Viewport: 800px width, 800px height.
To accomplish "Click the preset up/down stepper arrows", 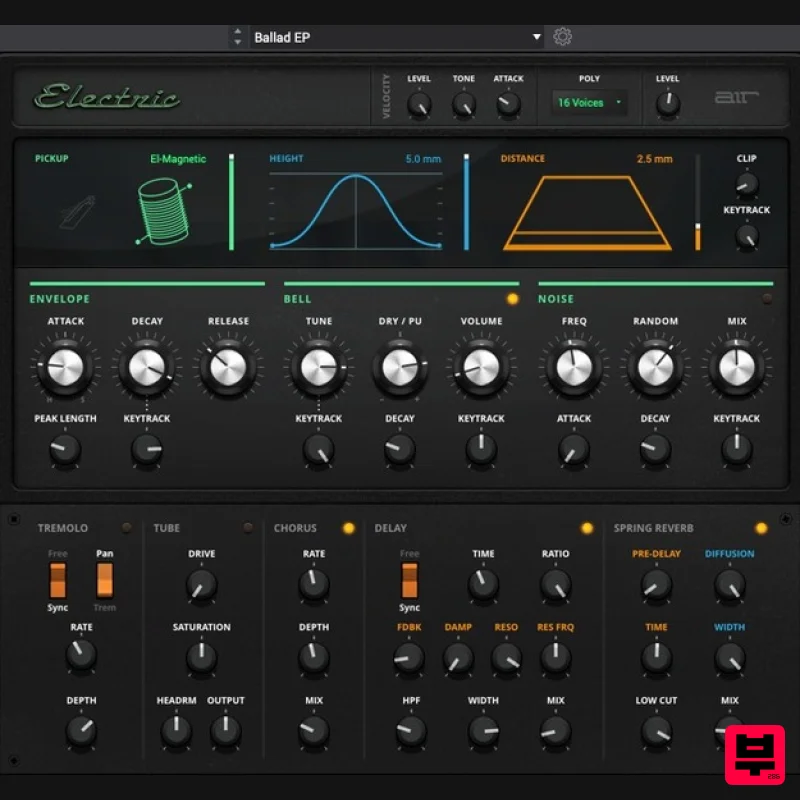I will 237,37.
